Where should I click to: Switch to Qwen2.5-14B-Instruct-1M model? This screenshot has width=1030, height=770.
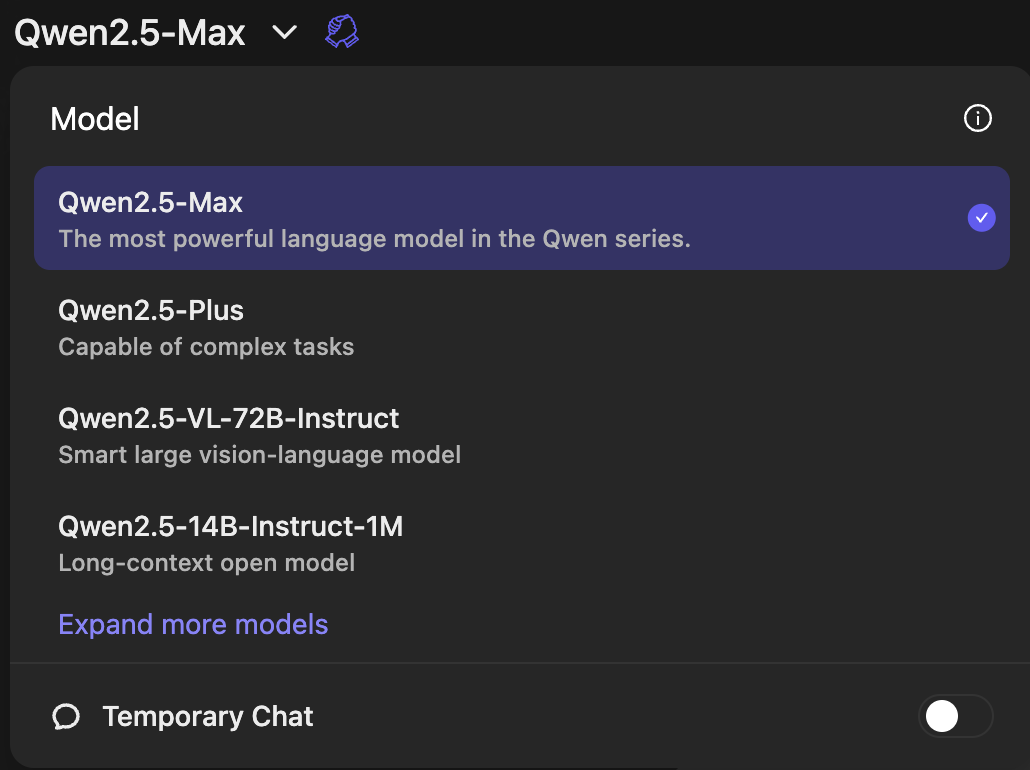(x=231, y=526)
